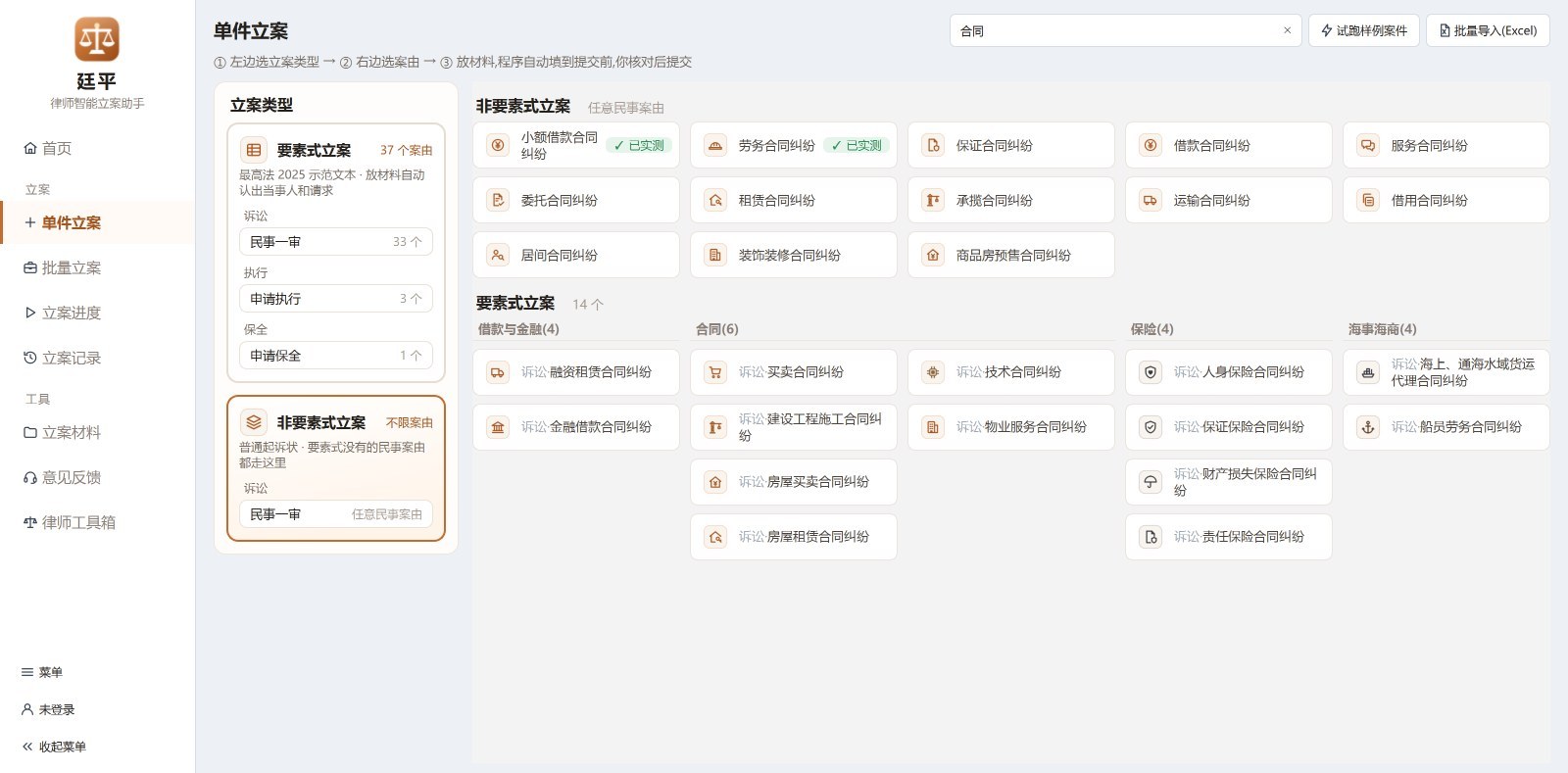Select 民事一审 marked 任意民事案由

point(336,514)
